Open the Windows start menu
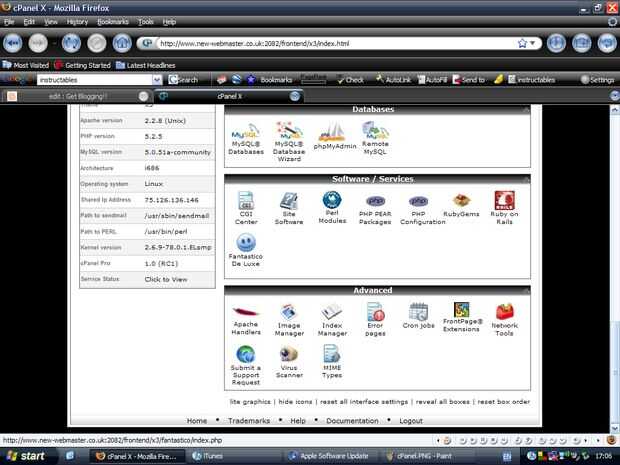This screenshot has width=620, height=465. (x=25, y=456)
